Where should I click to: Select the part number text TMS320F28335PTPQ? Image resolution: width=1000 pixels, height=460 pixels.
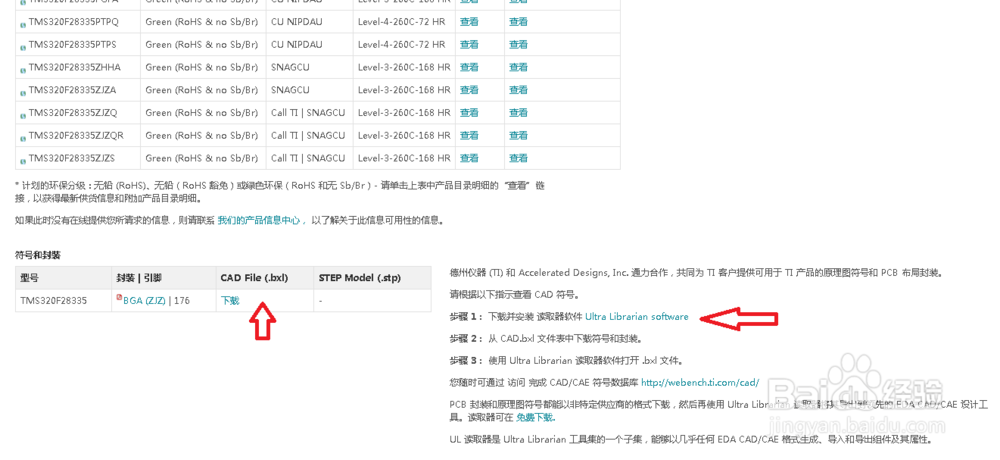click(73, 22)
